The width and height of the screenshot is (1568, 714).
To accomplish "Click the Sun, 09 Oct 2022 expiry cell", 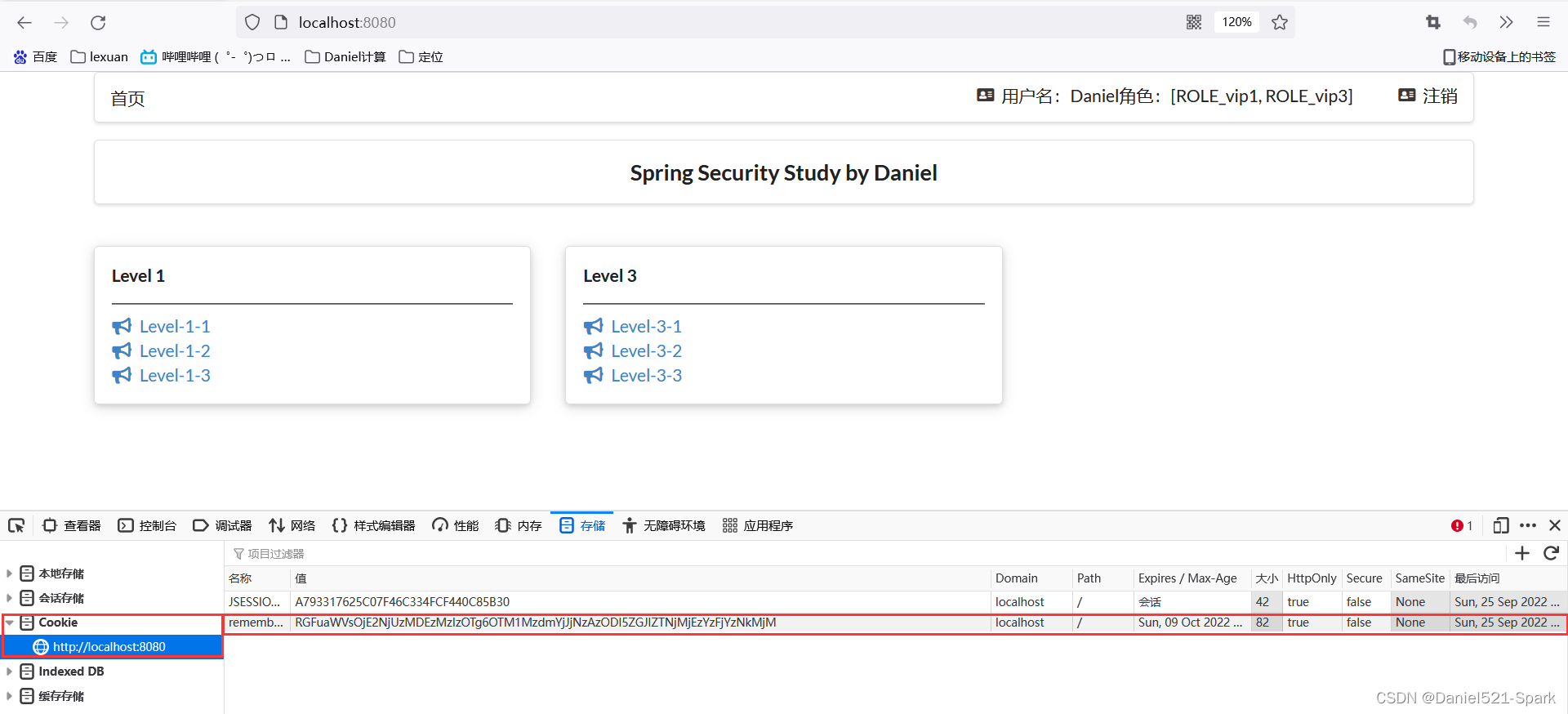I will (1192, 623).
